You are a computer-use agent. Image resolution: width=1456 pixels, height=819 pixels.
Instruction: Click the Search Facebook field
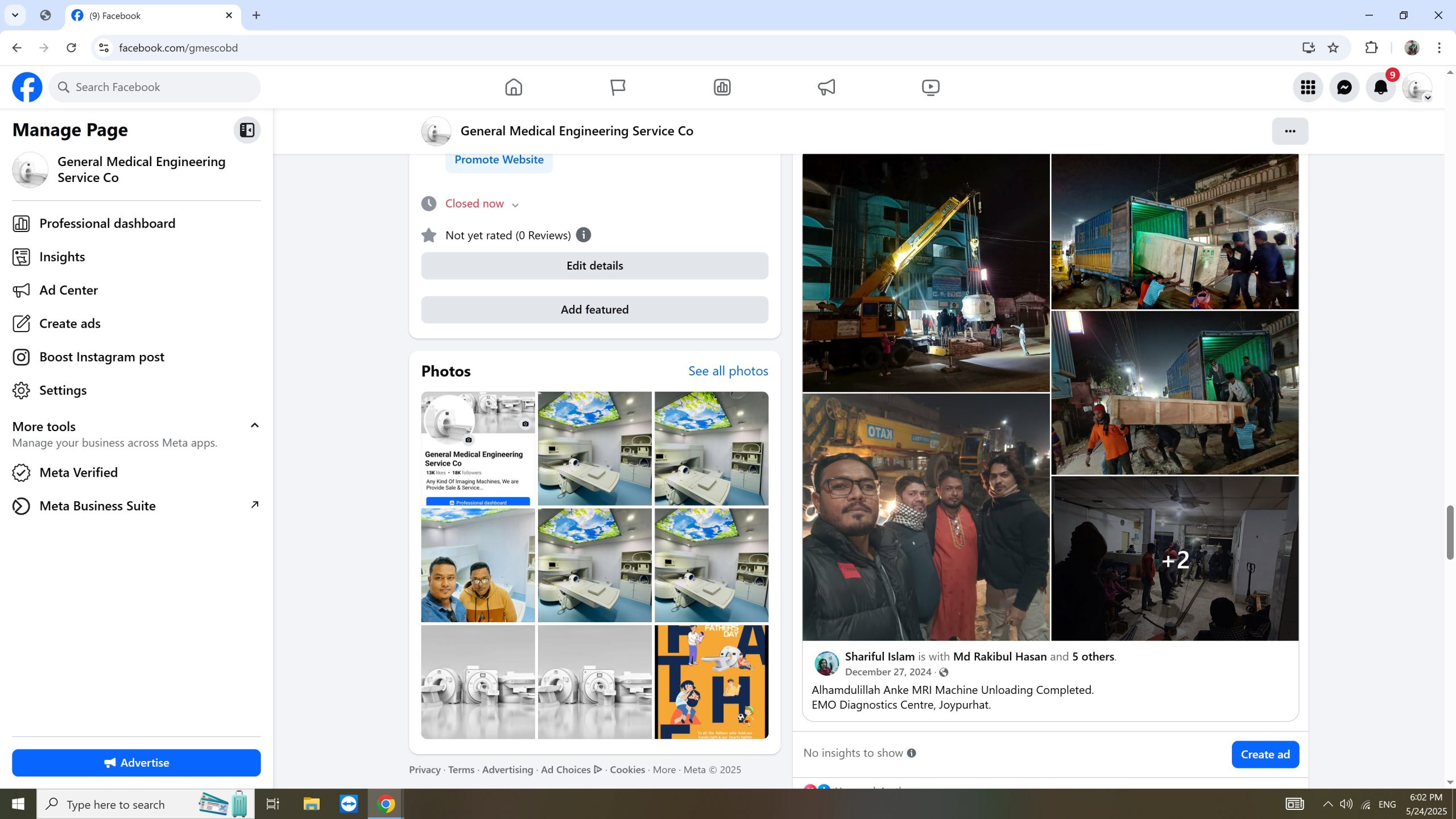(155, 87)
